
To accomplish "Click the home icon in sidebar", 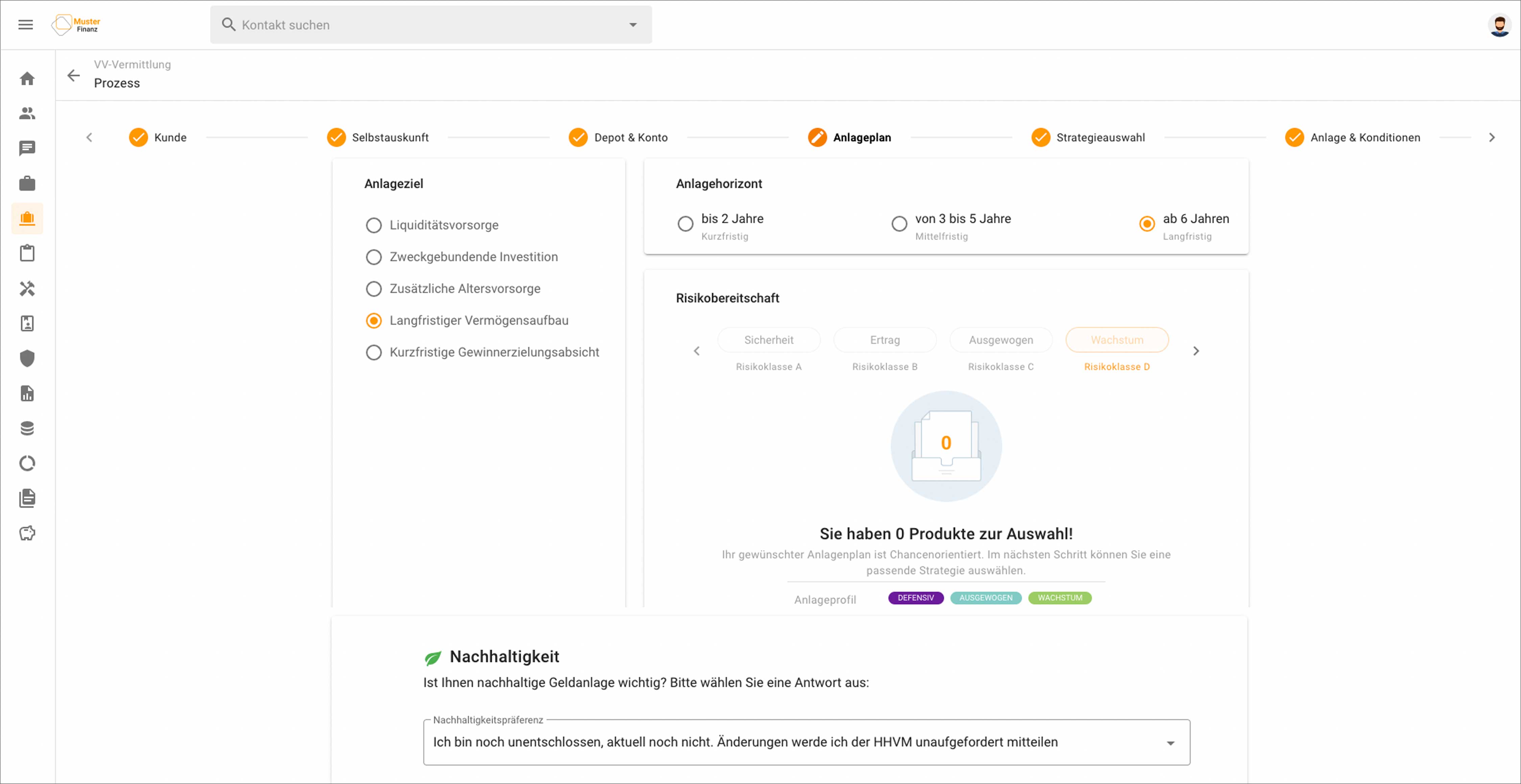I will [27, 78].
